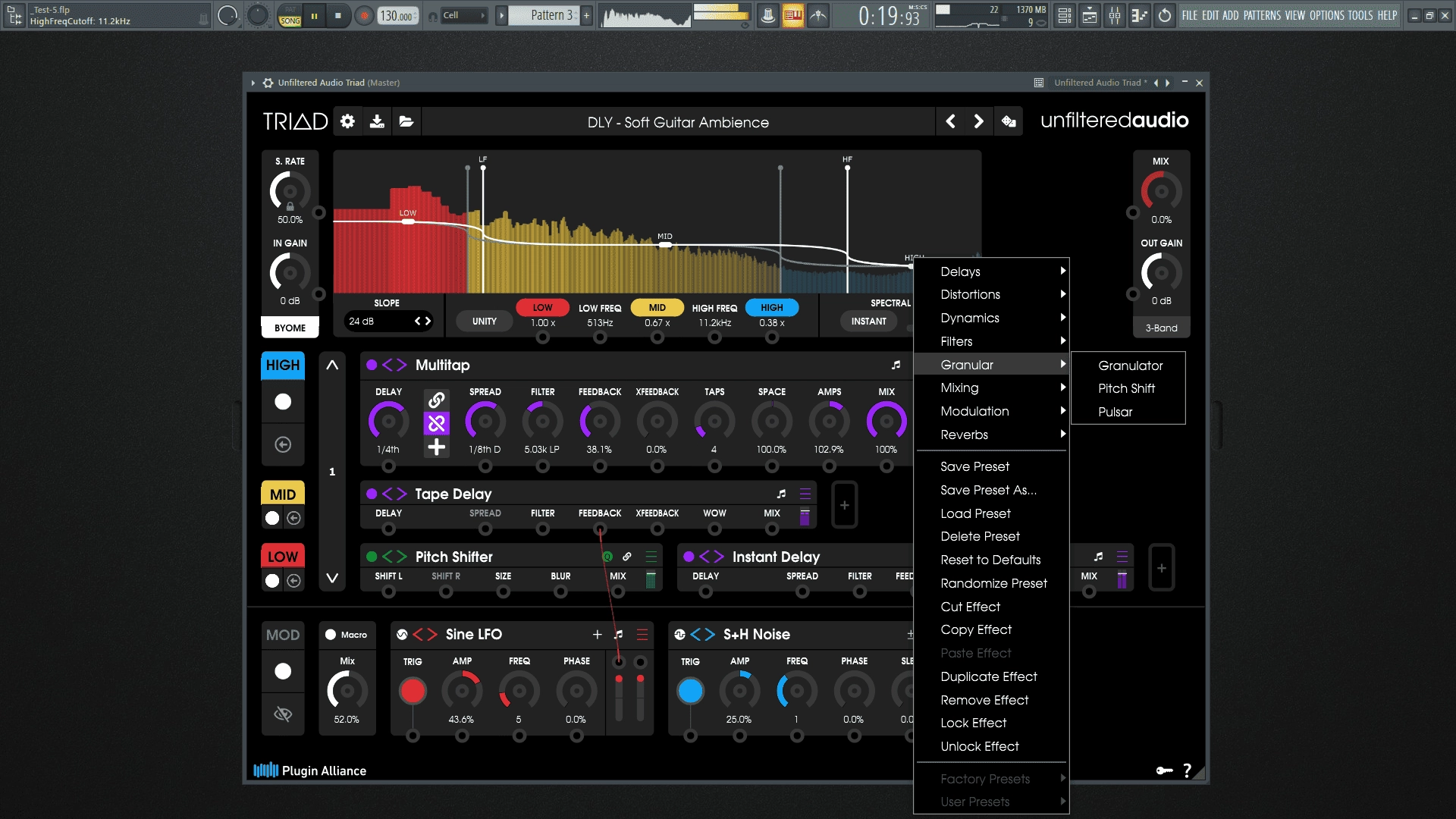
Task: Toggle the LOW band enable circle
Action: 272,581
